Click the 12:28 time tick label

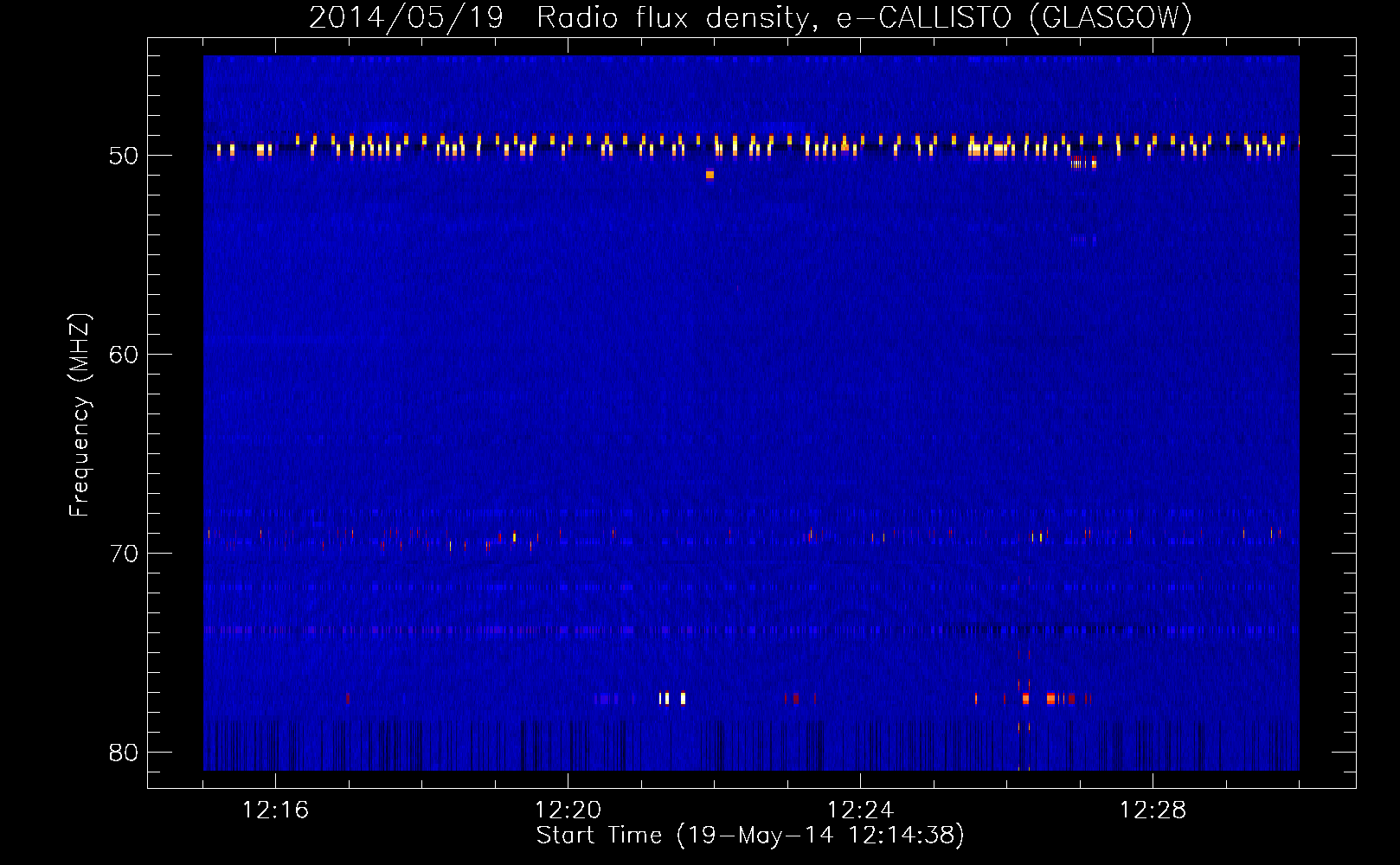(1153, 811)
